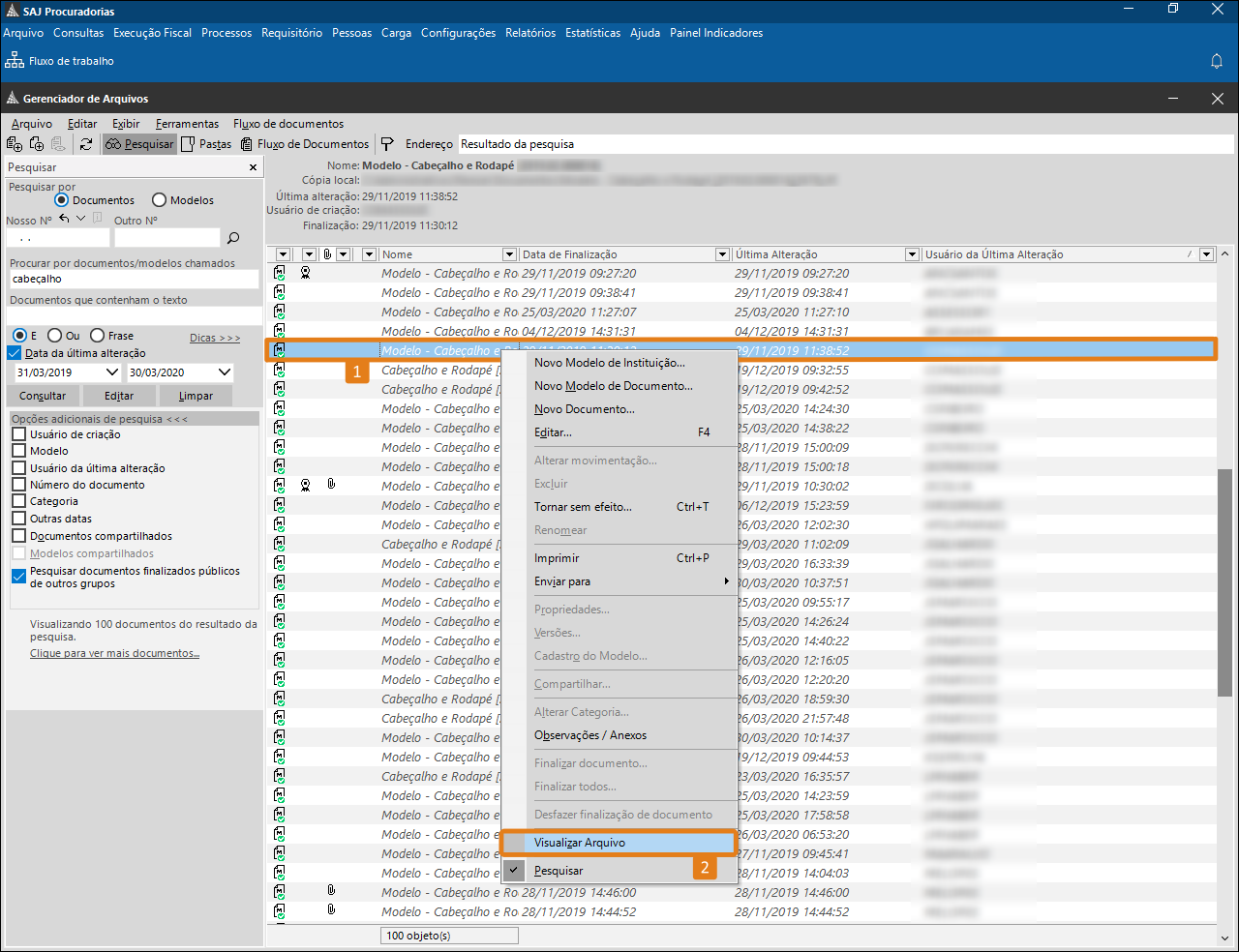Screen dimensions: 1239x952
Task: Check the Categoria search option
Action: tap(18, 501)
